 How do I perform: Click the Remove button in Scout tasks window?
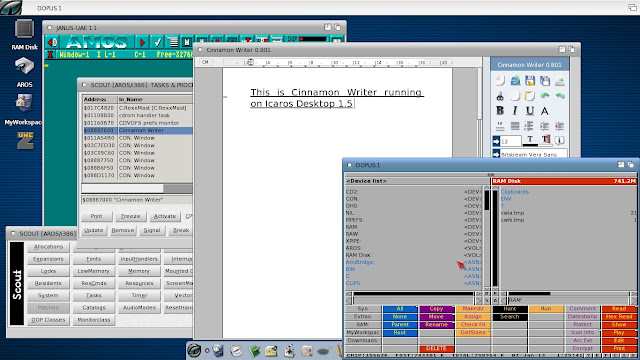point(123,230)
